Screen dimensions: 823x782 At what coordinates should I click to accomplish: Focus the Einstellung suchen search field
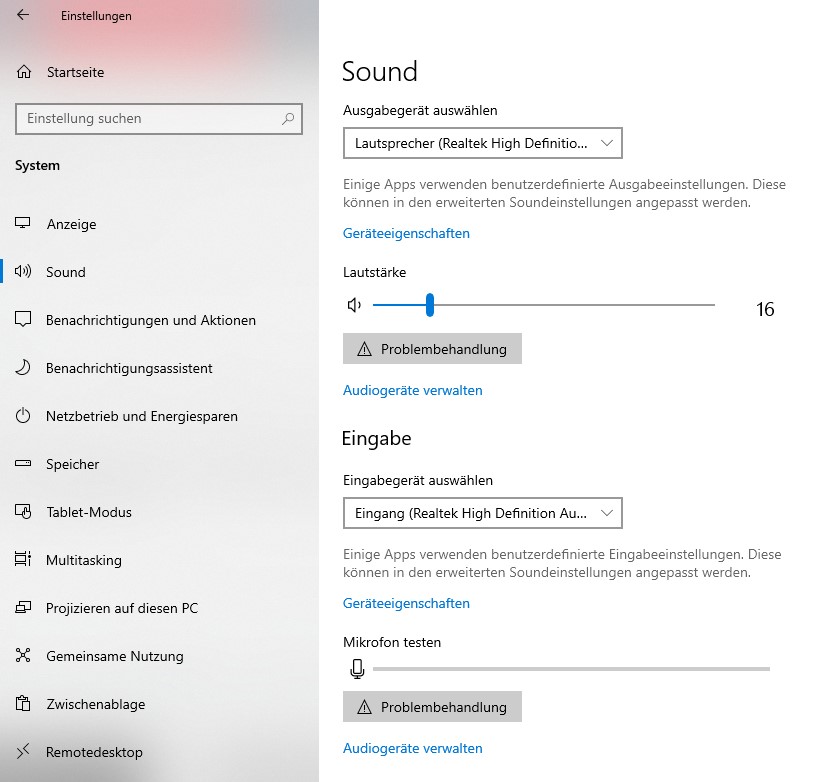click(x=159, y=119)
